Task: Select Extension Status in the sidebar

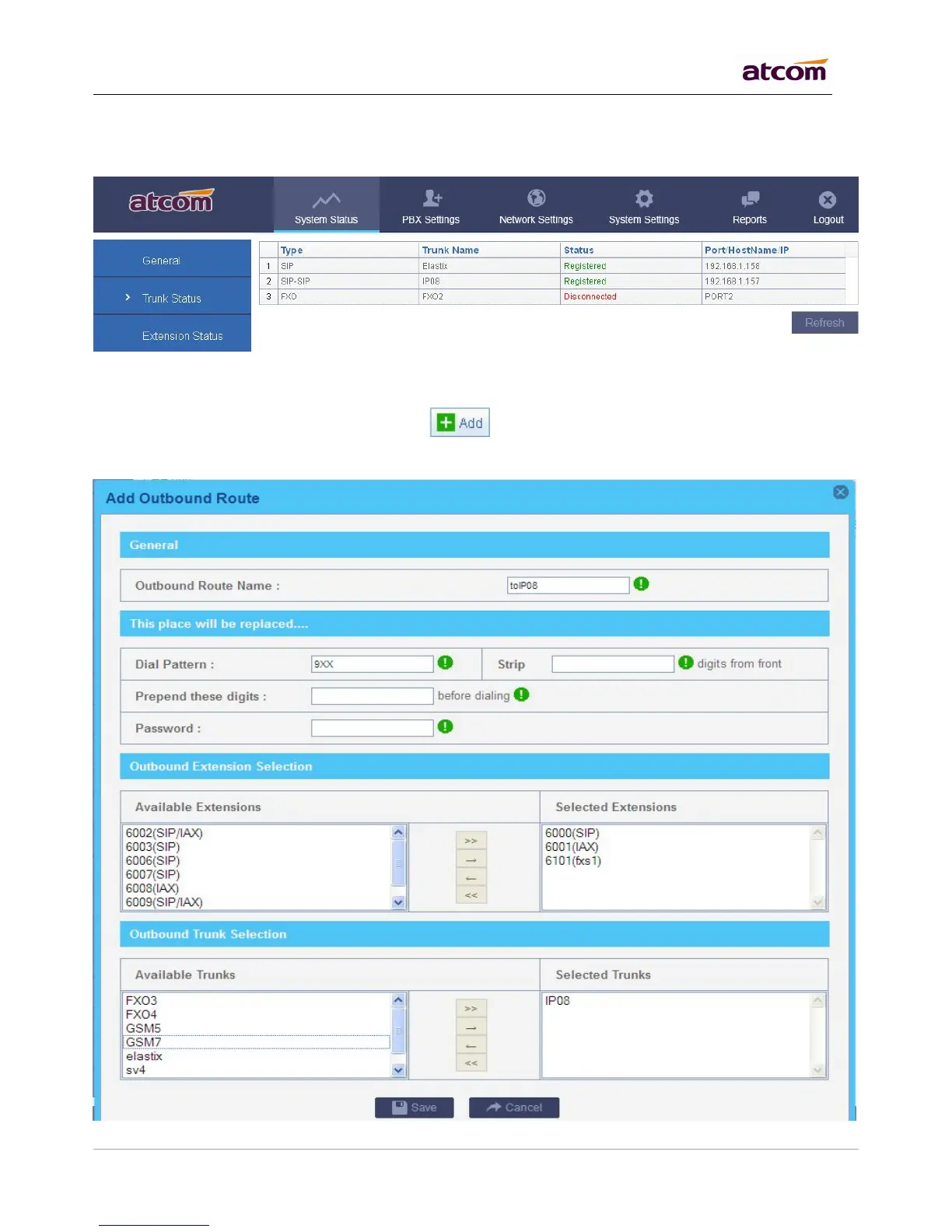Action: (x=172, y=334)
